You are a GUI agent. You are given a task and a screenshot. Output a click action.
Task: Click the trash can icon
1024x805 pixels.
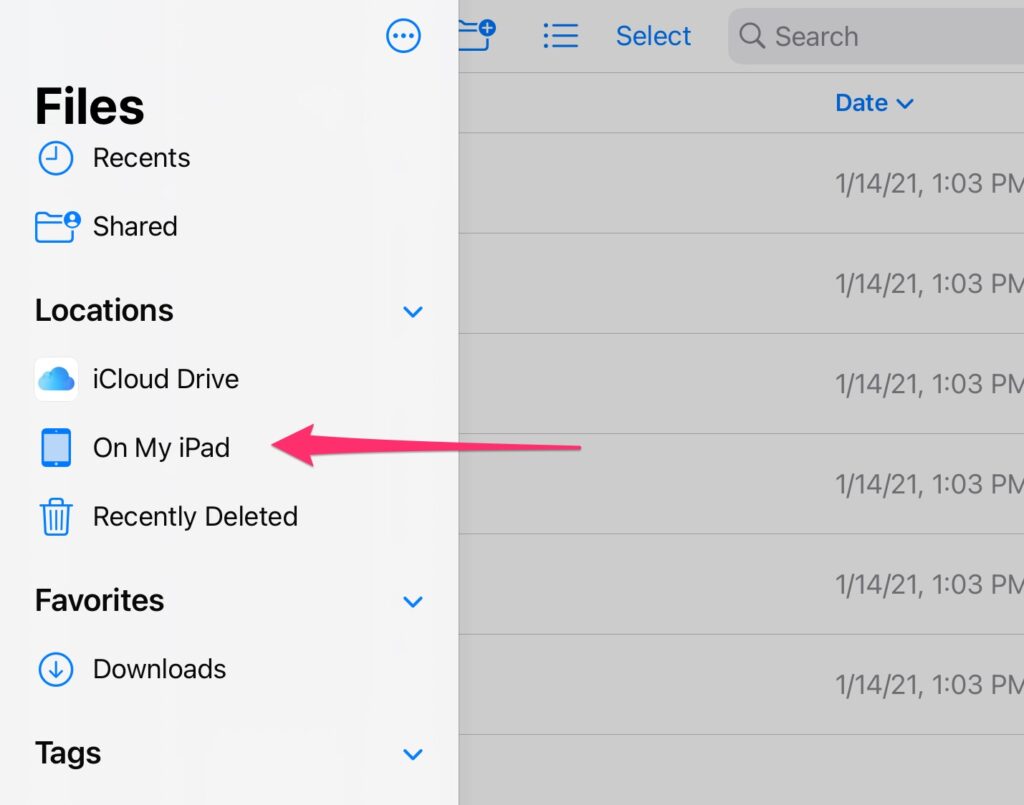click(56, 516)
